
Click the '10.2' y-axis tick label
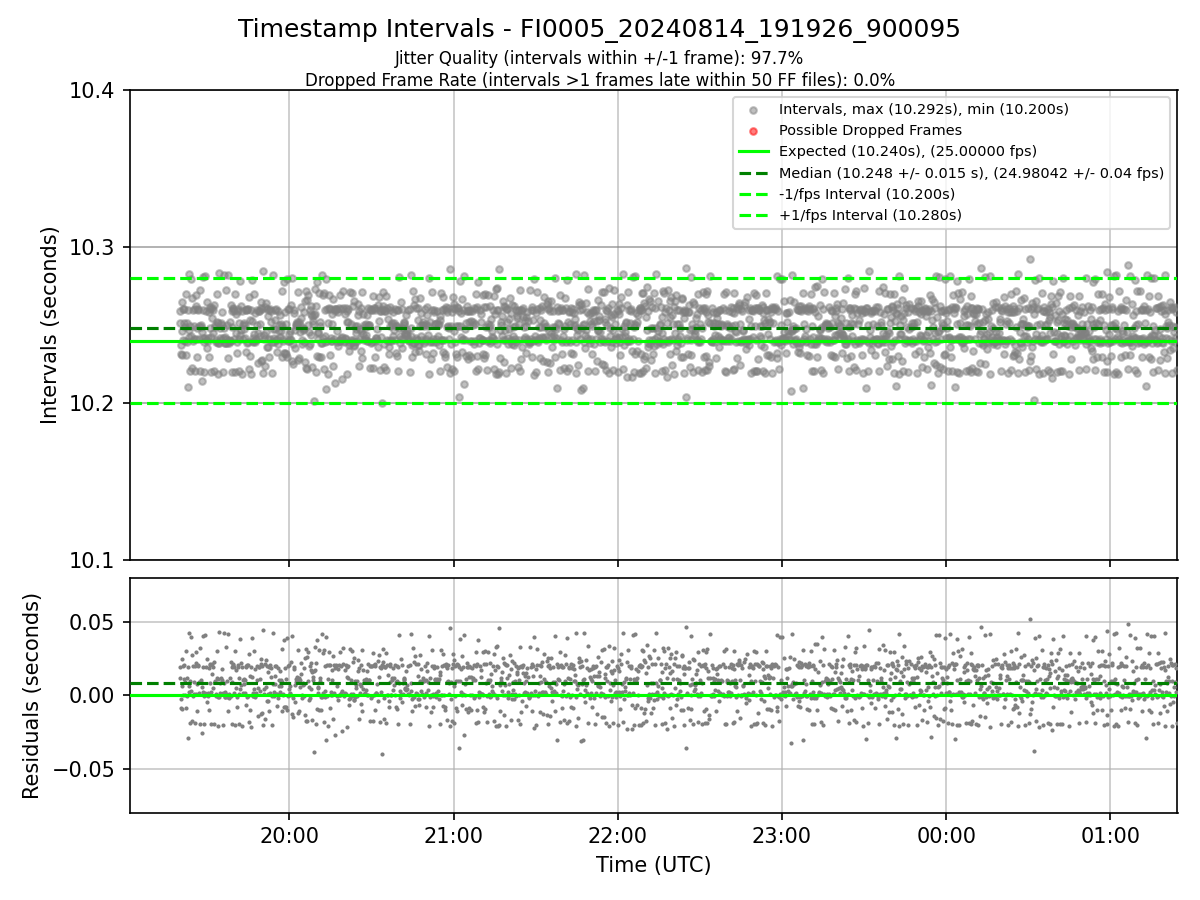tap(93, 404)
